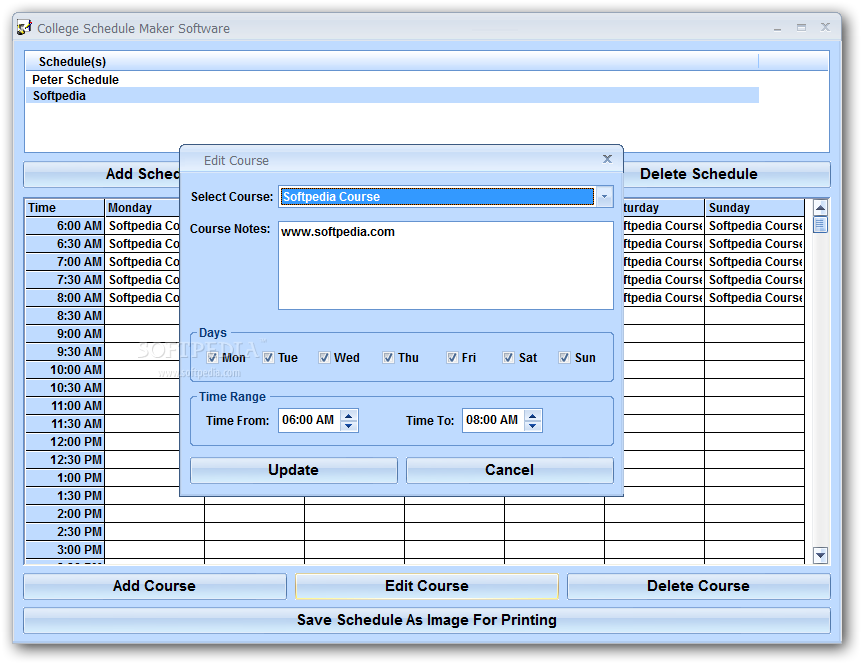
Task: Click the Delete Course button
Action: [x=699, y=586]
